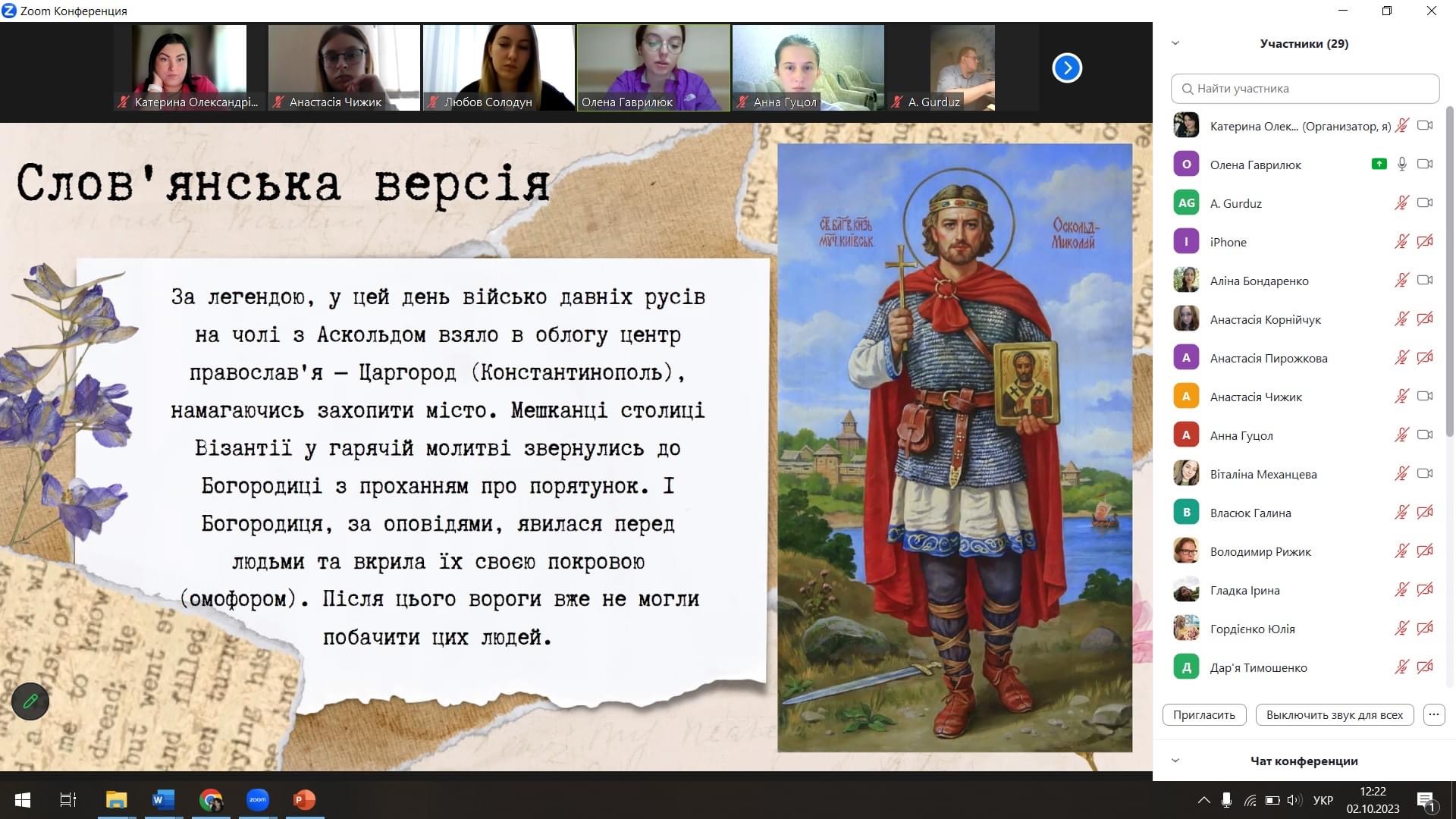Image resolution: width=1456 pixels, height=819 pixels.
Task: Switch УКР keyboard language
Action: [x=1323, y=800]
